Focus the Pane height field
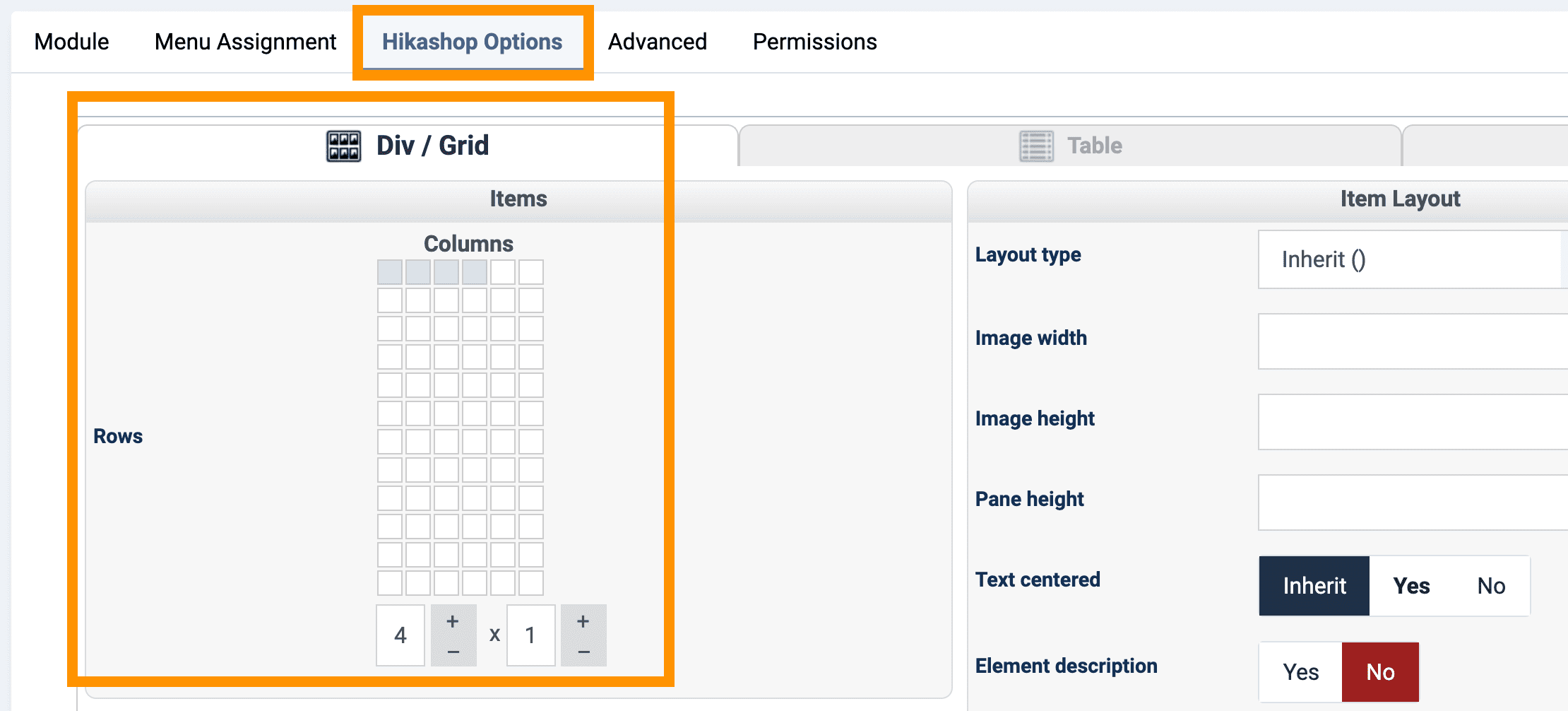Viewport: 1568px width, 711px height. pyautogui.click(x=1413, y=503)
